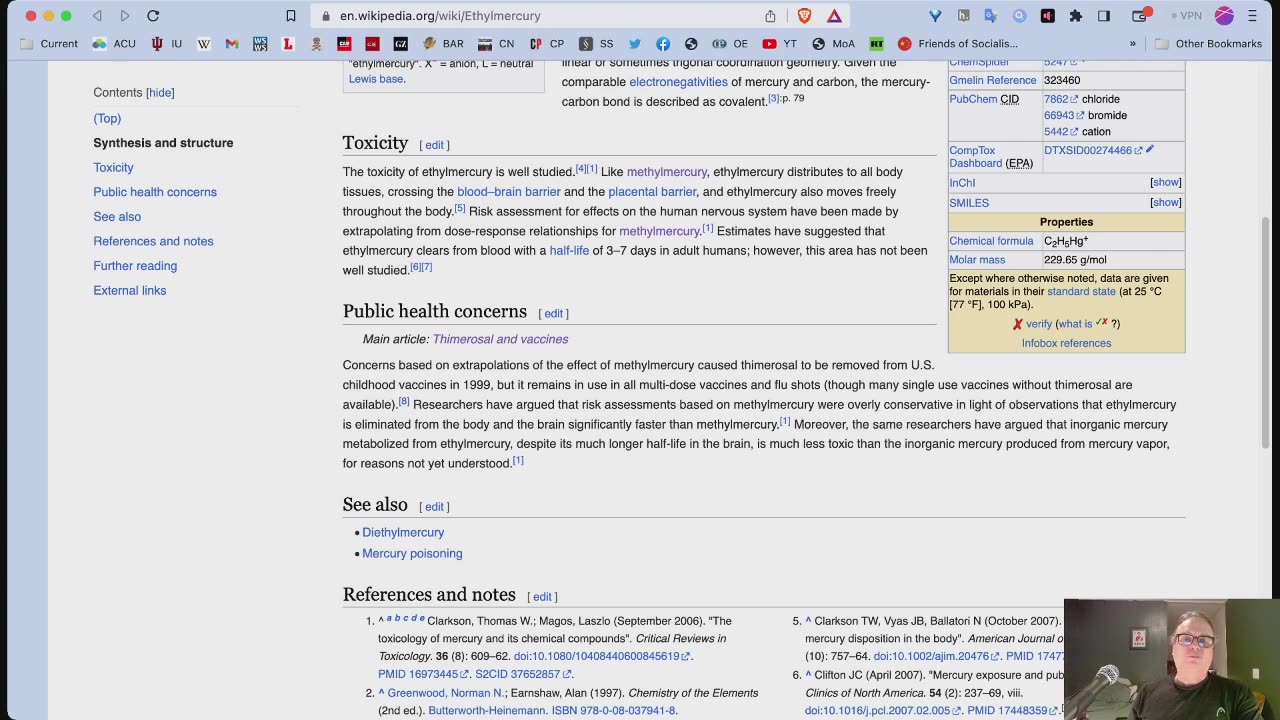Open the green RT bookmark icon
Screen dimensions: 1280x720
click(877, 44)
